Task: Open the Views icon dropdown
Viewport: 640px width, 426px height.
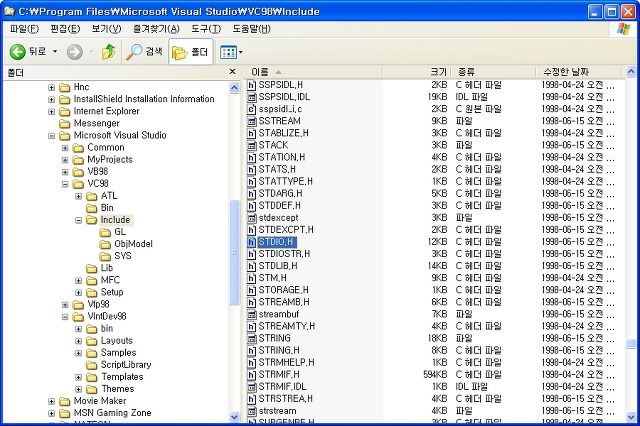Action: tap(231, 52)
